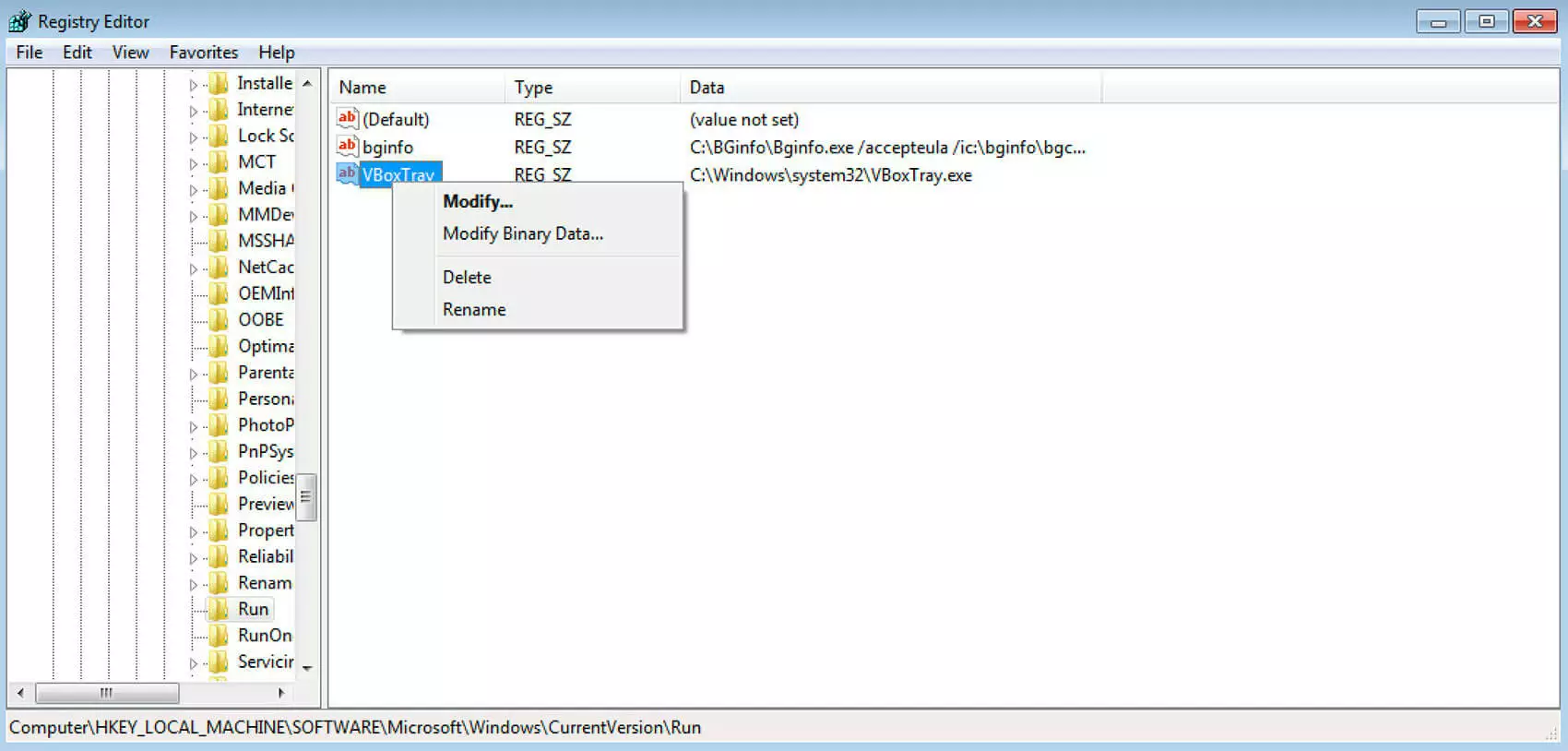Choose Modify... from the context menu
The width and height of the screenshot is (1568, 751).
pos(477,201)
